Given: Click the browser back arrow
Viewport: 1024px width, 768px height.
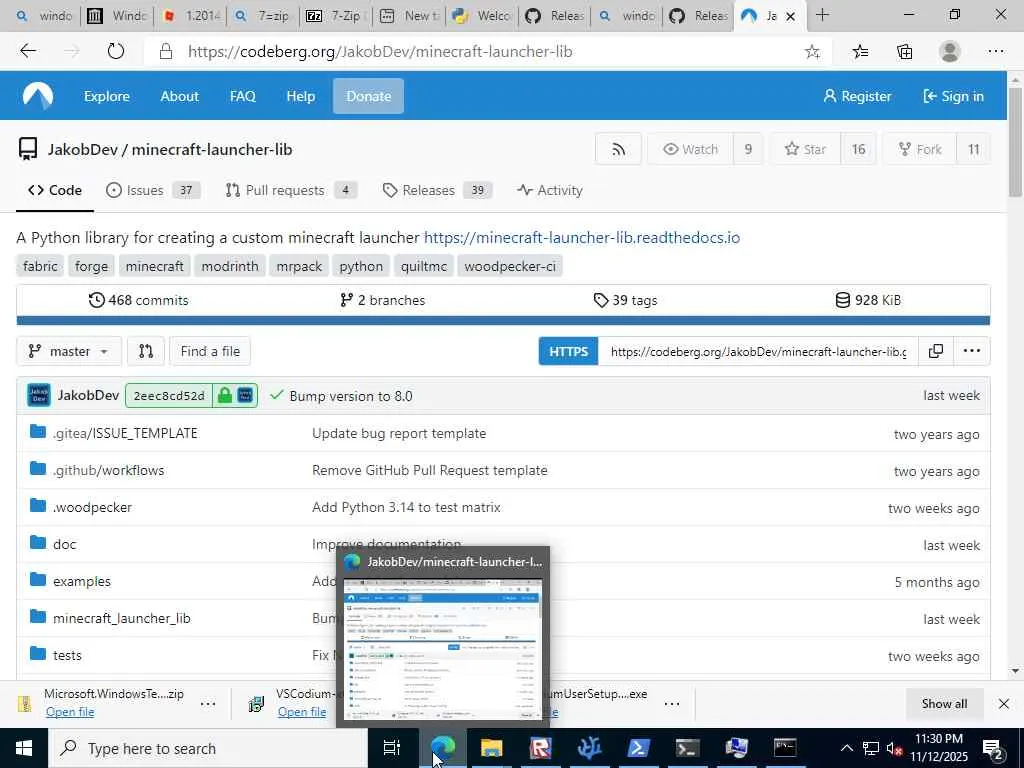Looking at the screenshot, I should point(27,51).
